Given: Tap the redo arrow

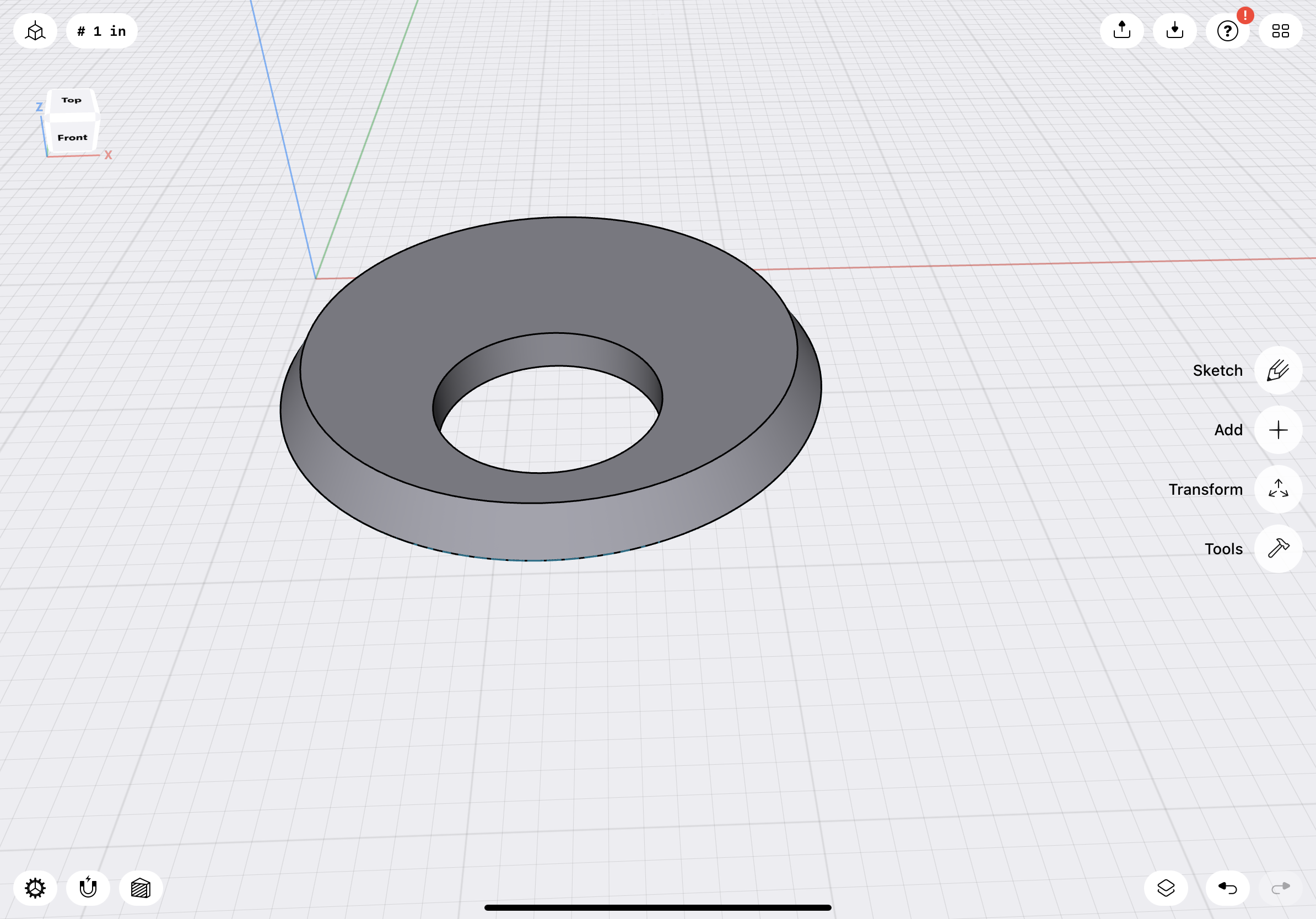Looking at the screenshot, I should point(1281,888).
